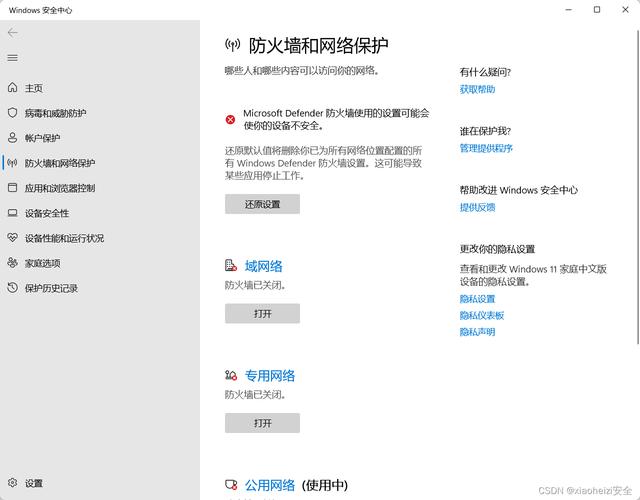Click 打开 under 专用网络
Viewport: 640px width, 500px height.
click(x=262, y=423)
